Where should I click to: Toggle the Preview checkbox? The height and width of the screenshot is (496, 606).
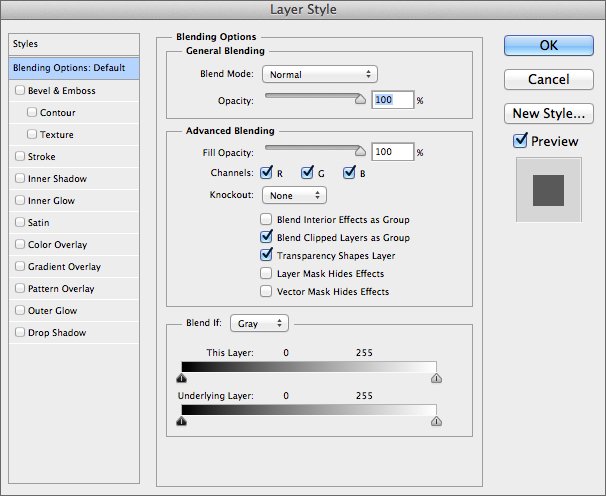click(x=520, y=141)
